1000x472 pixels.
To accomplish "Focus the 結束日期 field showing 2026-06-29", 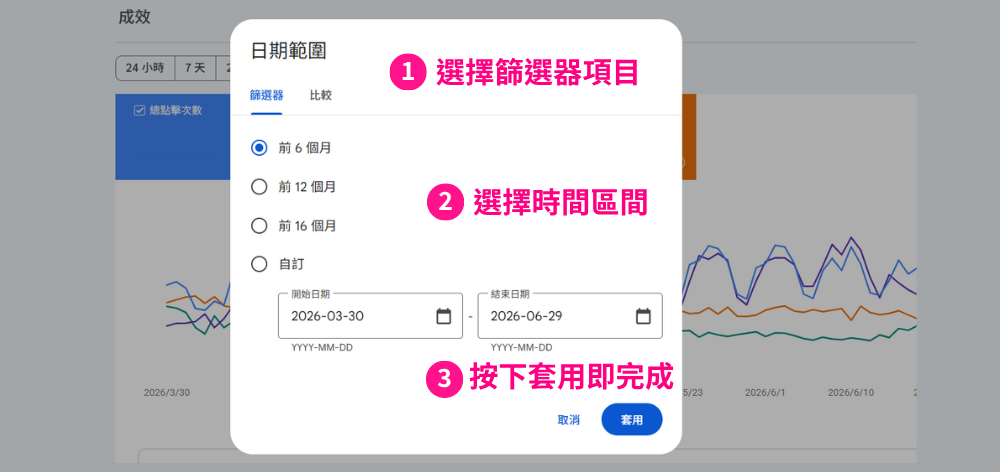I will tap(570, 316).
